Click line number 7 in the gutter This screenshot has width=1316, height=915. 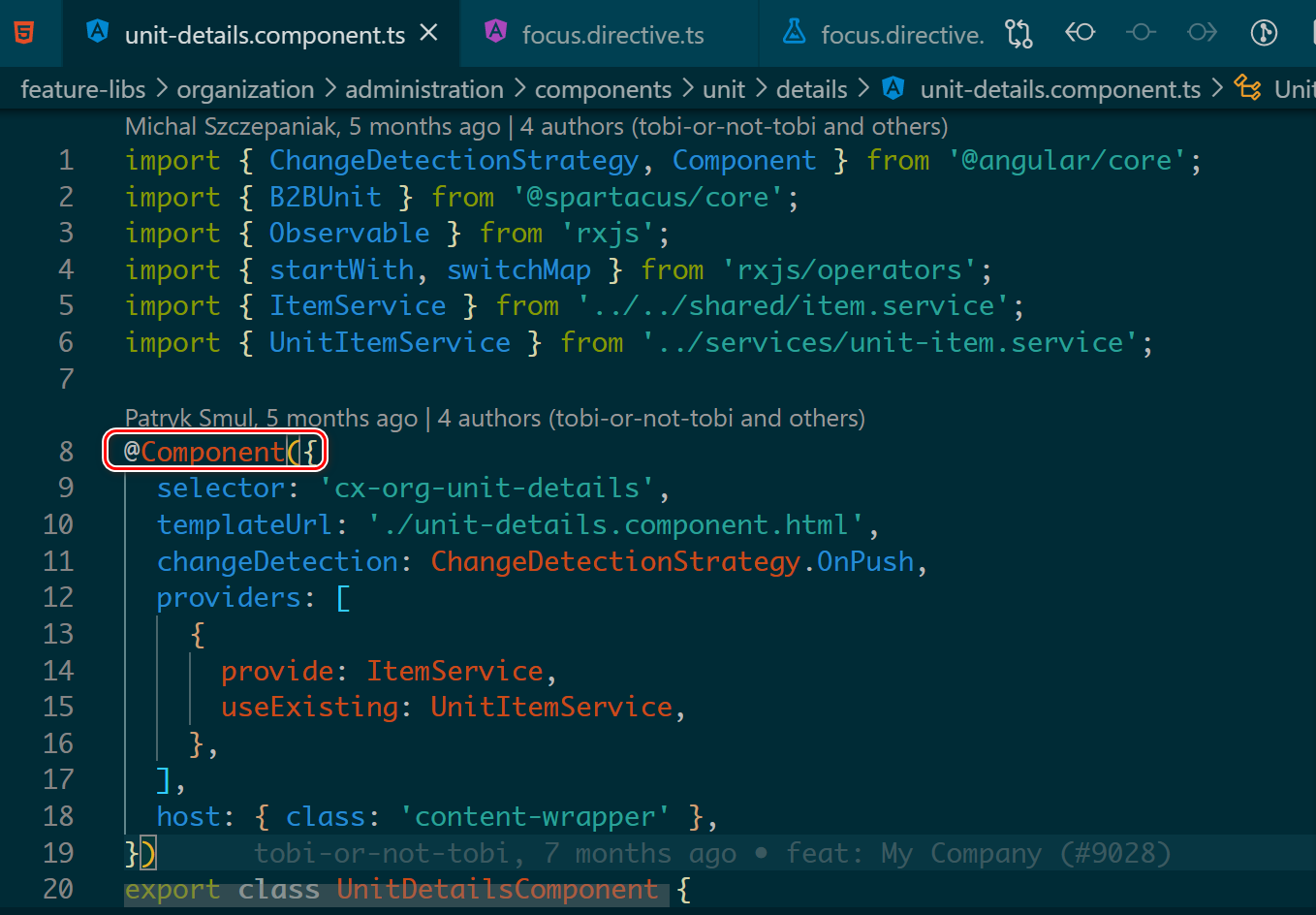(66, 379)
